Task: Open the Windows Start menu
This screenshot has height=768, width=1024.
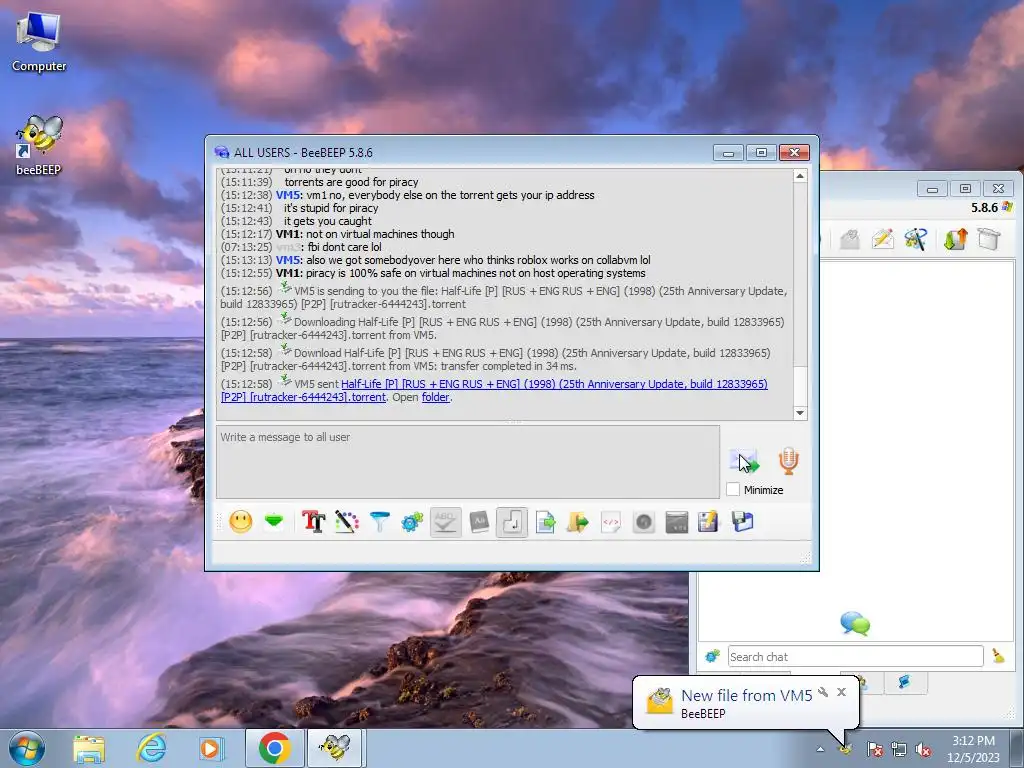Action: [27, 748]
